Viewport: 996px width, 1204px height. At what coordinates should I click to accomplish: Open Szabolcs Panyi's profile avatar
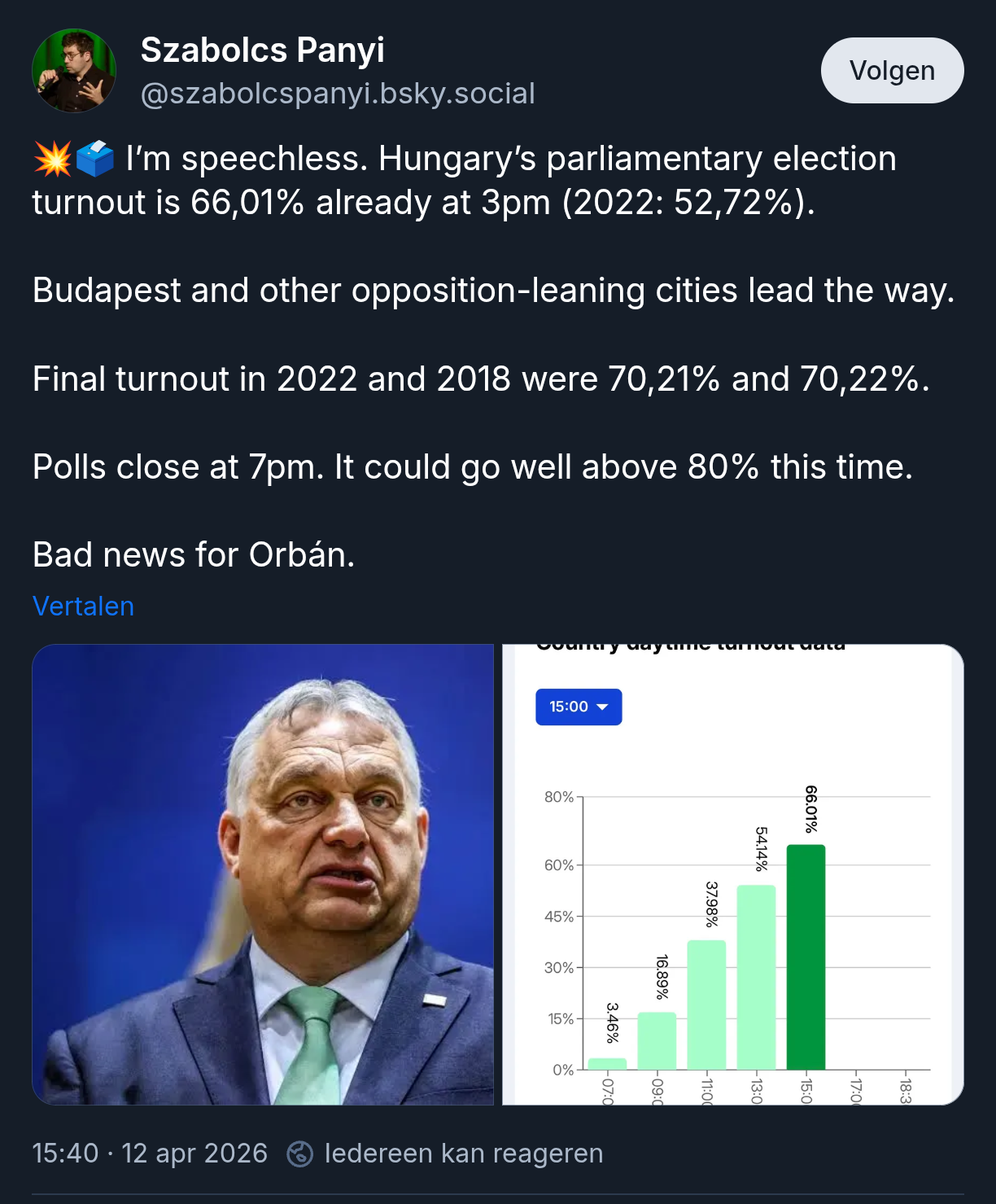(74, 71)
